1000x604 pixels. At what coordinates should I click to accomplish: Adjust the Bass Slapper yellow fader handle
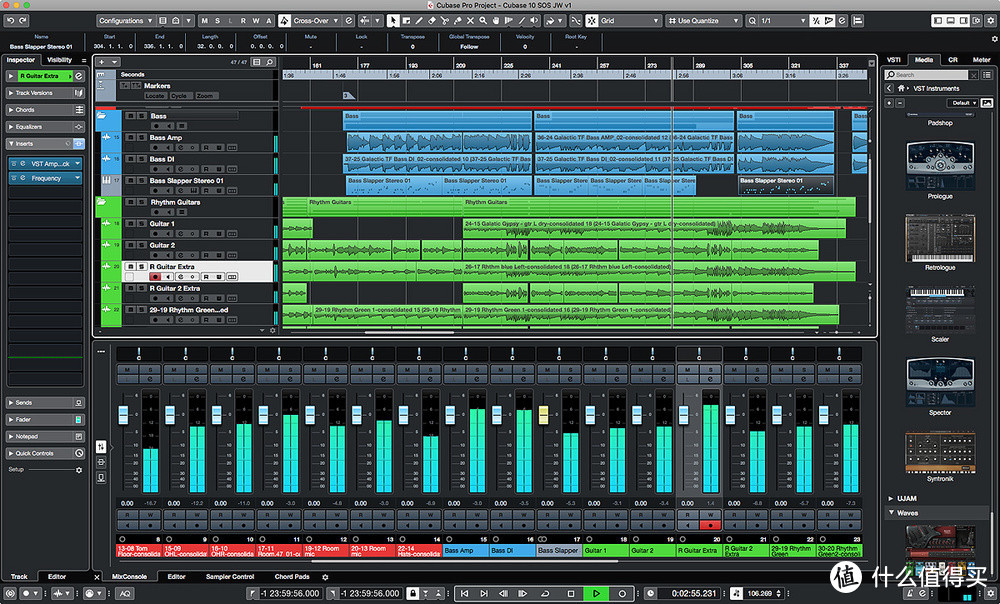click(x=543, y=415)
